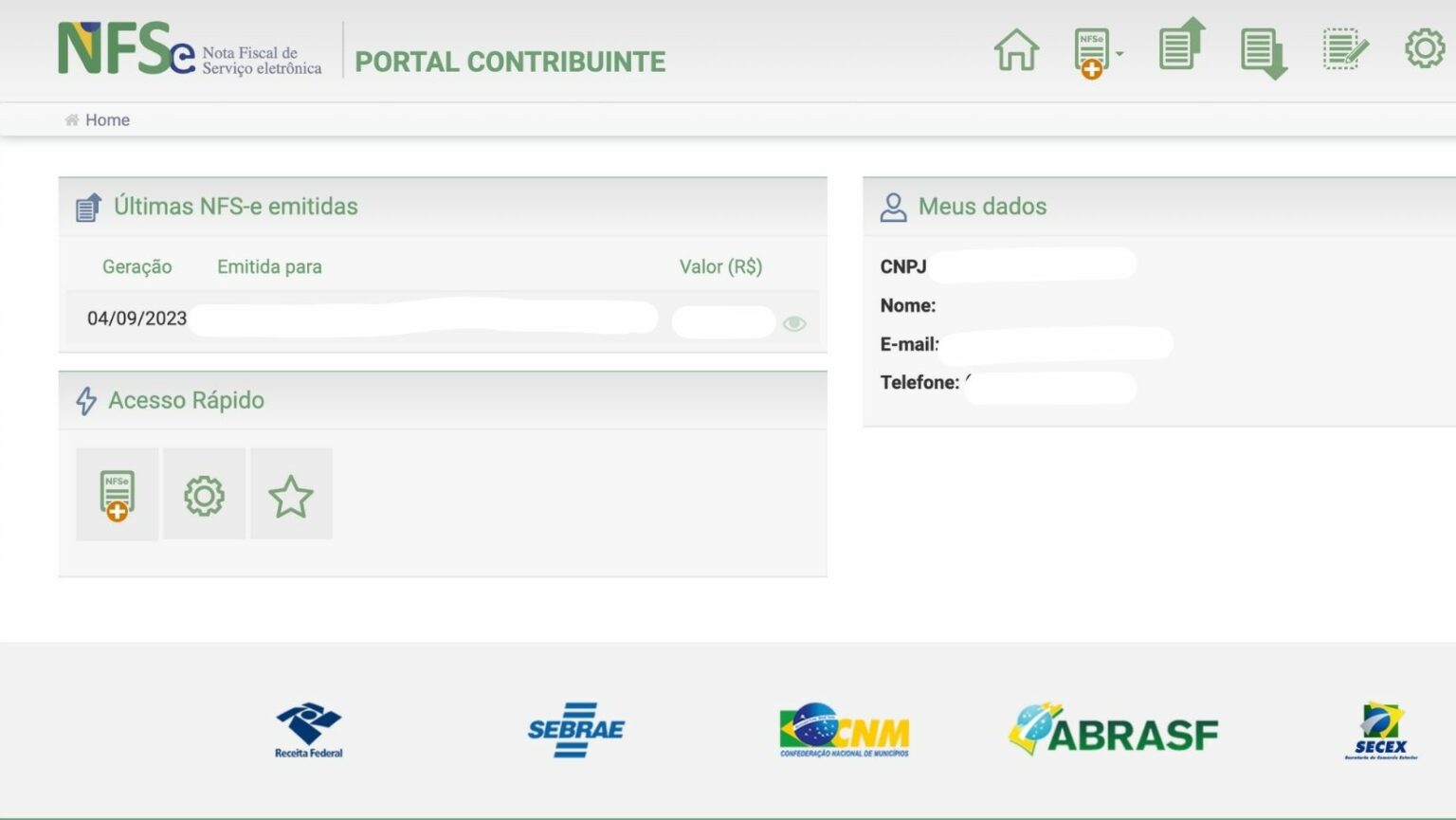Click the Últimas NFS-e emitidas panel header

(x=235, y=207)
